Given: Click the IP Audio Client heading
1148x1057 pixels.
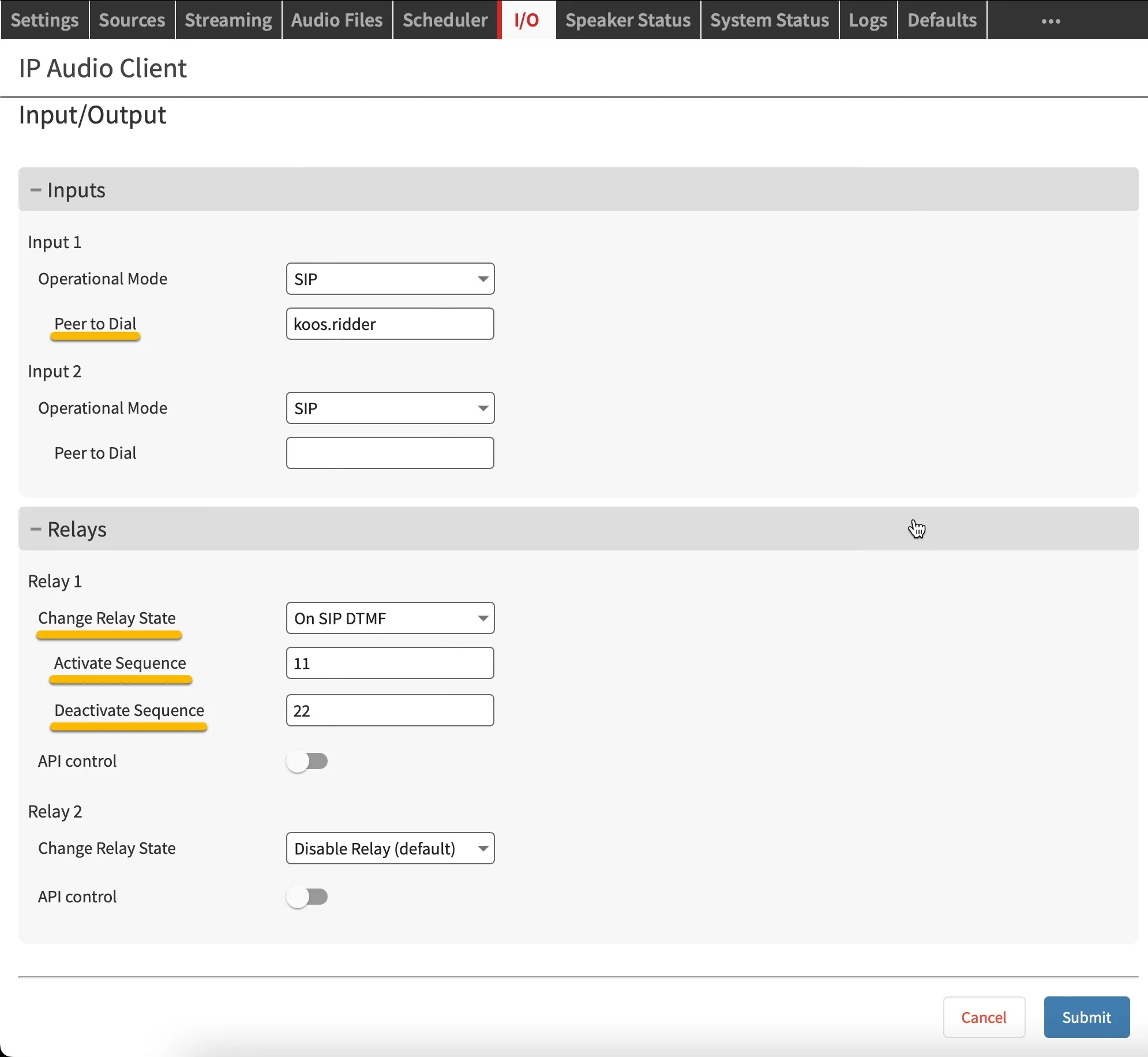Looking at the screenshot, I should pyautogui.click(x=103, y=68).
